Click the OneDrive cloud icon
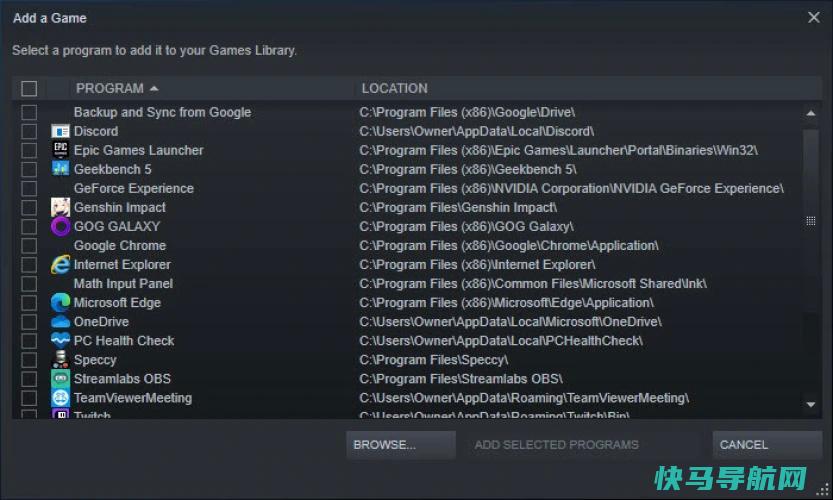This screenshot has height=500, width=833. coord(60,321)
